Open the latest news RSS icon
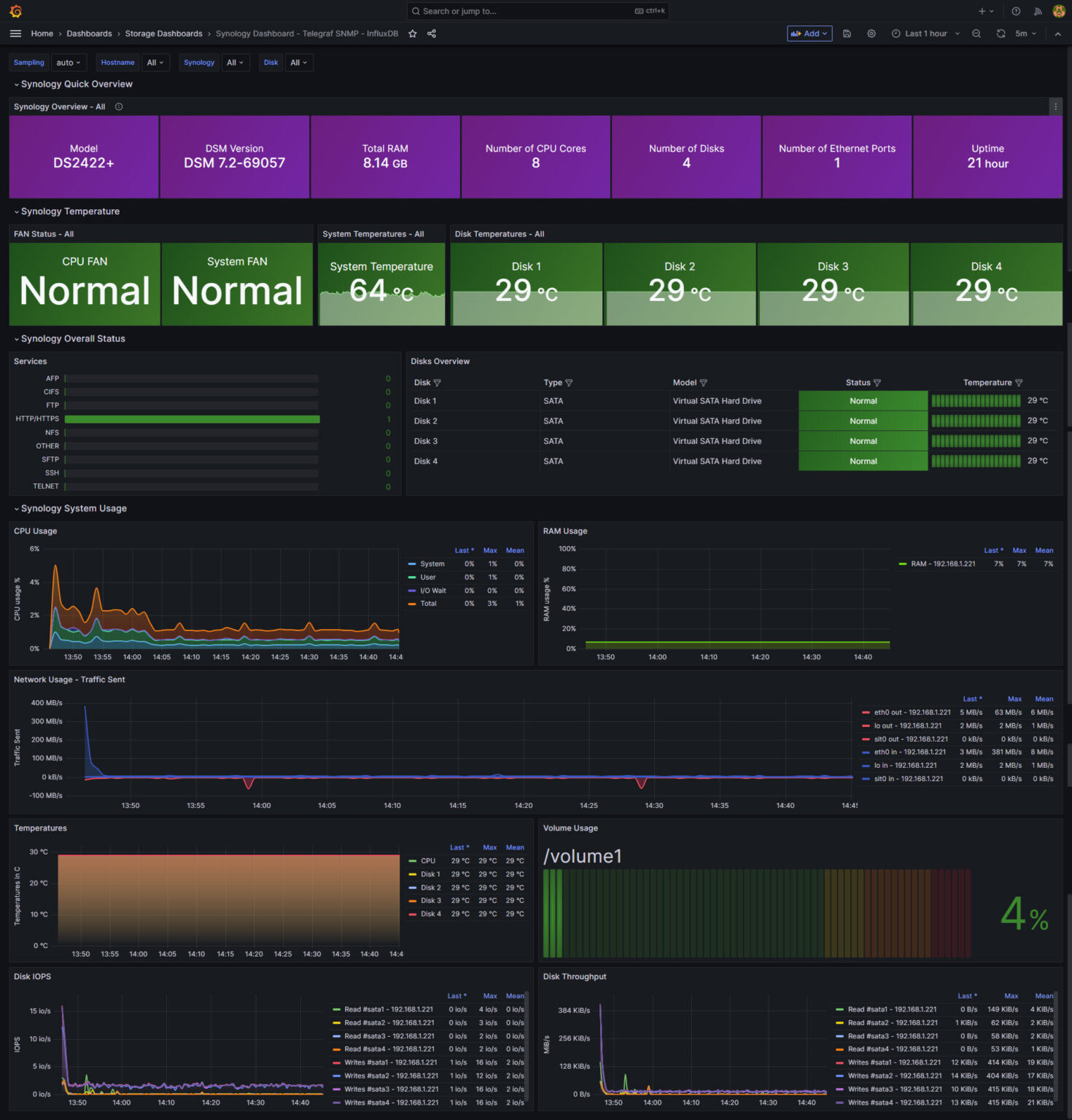Screen dimensions: 1072x1120 coord(1038,11)
